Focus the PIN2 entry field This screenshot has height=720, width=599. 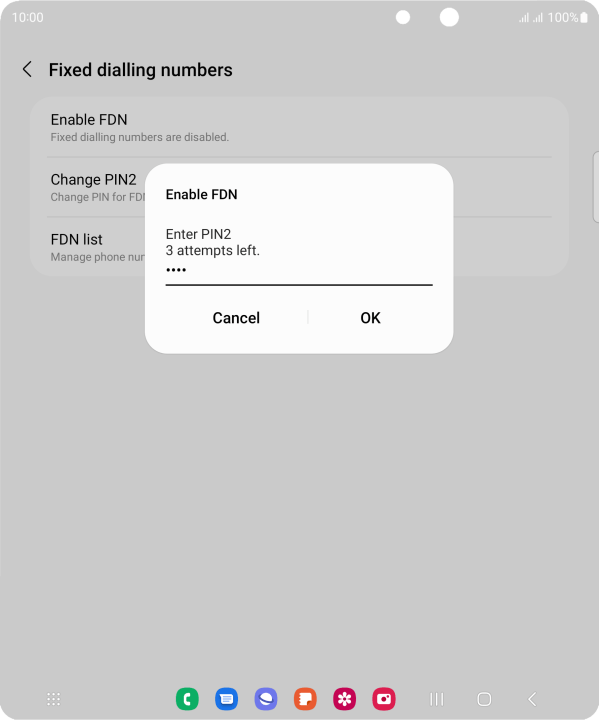[299, 272]
